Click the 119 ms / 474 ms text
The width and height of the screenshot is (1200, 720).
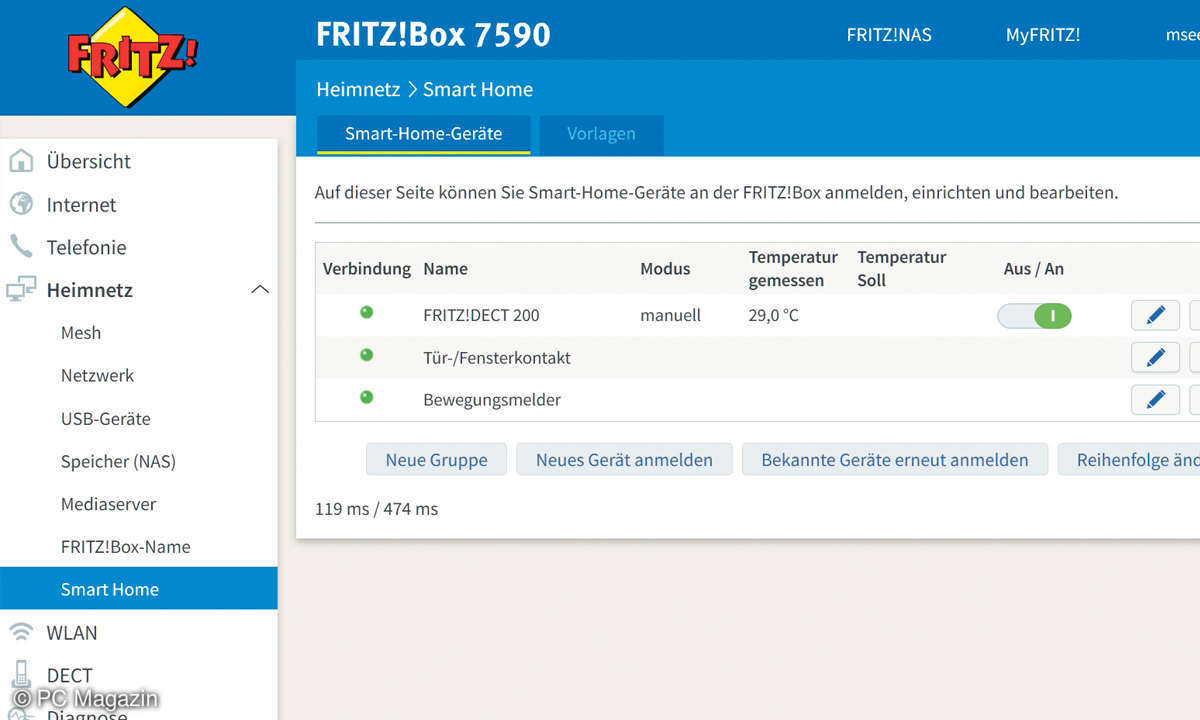click(376, 509)
